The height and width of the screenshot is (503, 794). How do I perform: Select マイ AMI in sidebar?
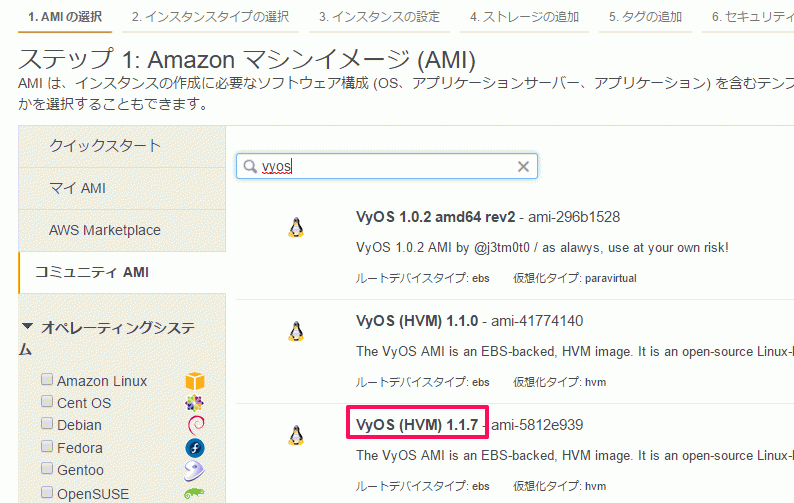122,188
